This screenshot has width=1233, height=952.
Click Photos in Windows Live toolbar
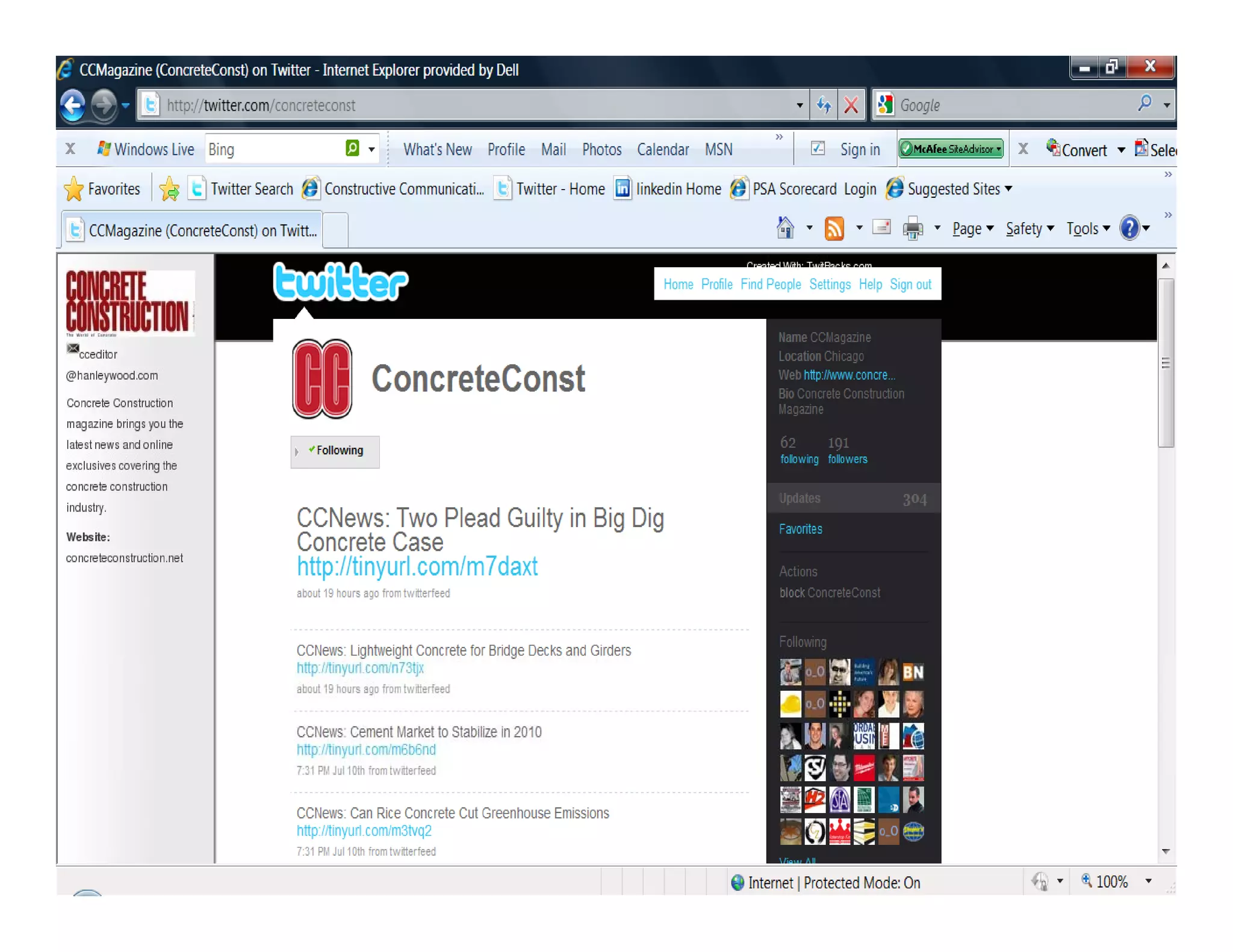coord(601,149)
